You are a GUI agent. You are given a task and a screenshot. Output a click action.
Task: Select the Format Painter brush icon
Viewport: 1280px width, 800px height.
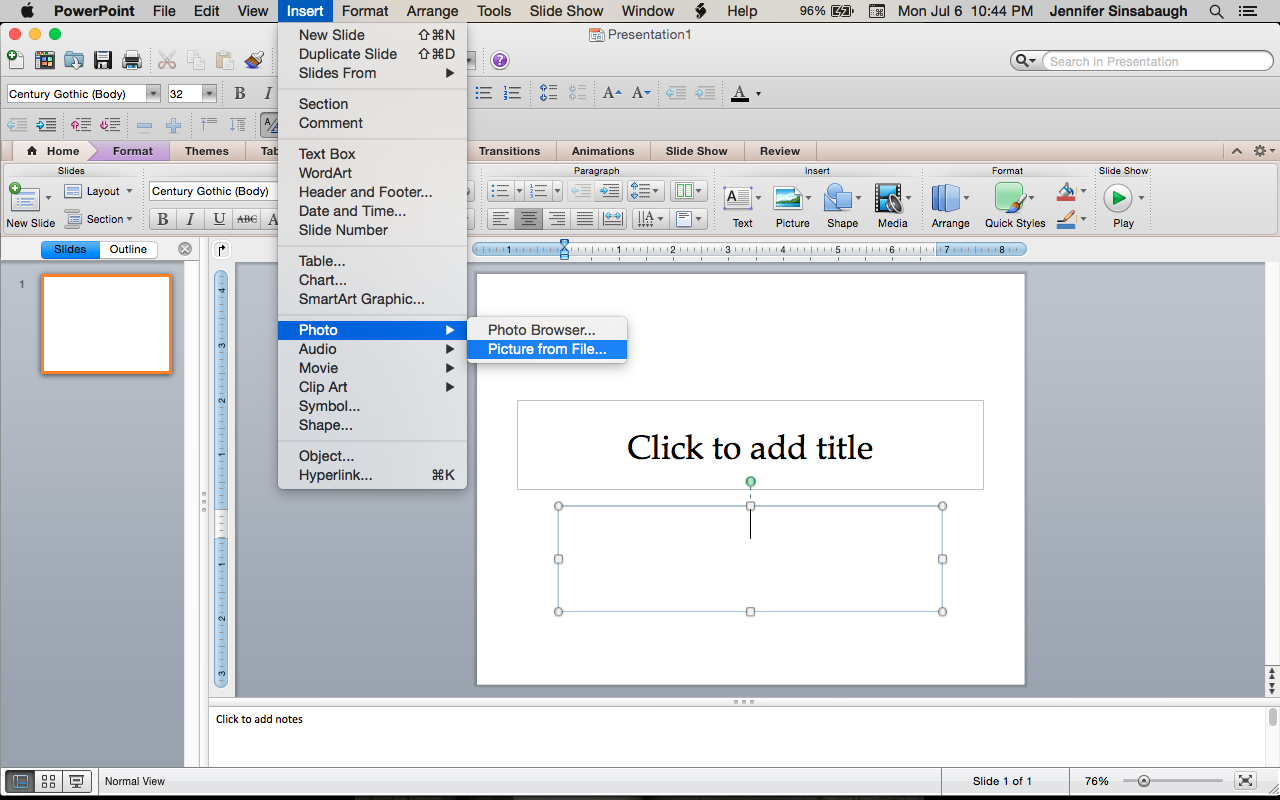point(254,60)
